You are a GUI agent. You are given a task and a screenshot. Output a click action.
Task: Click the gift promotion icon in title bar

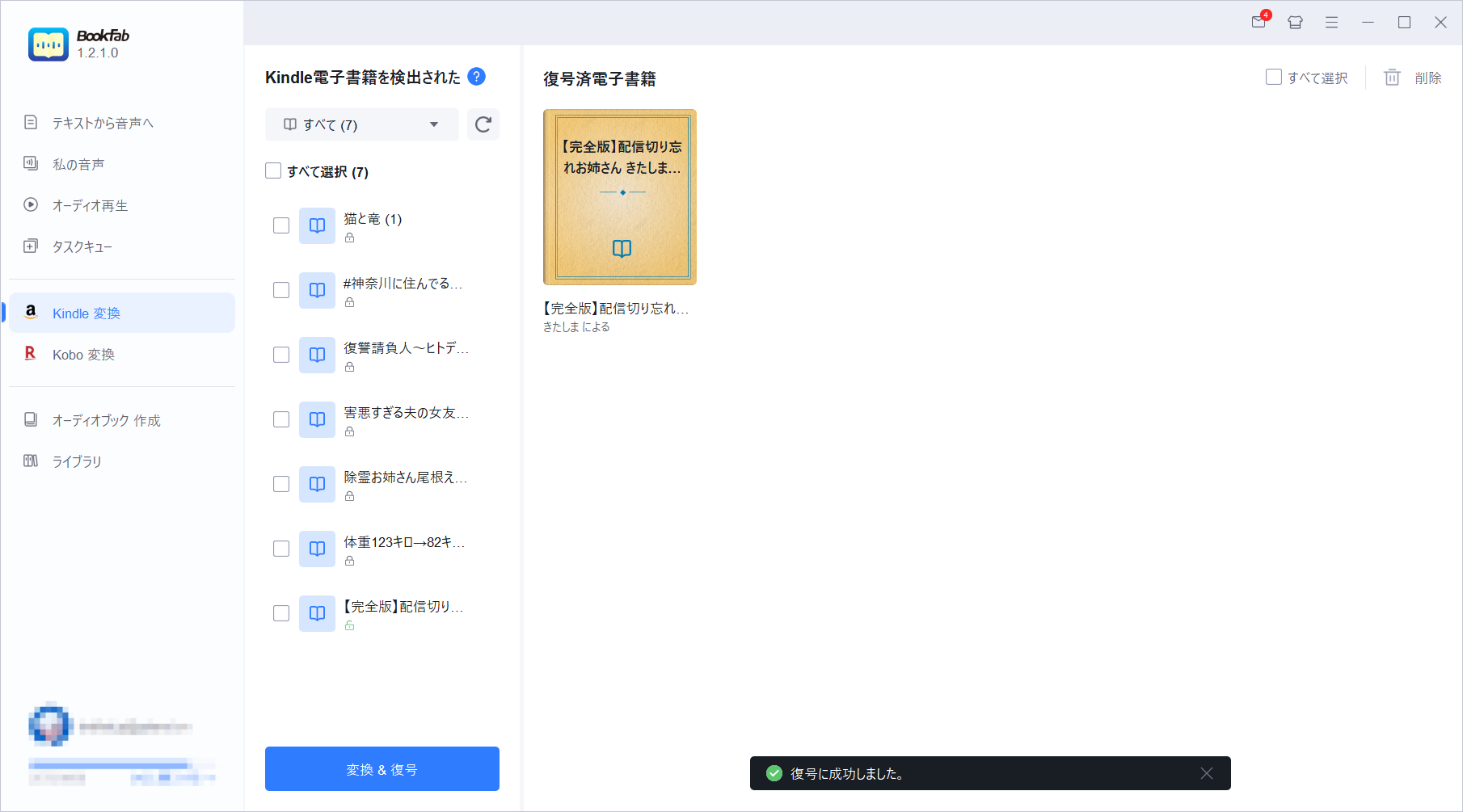click(1294, 23)
